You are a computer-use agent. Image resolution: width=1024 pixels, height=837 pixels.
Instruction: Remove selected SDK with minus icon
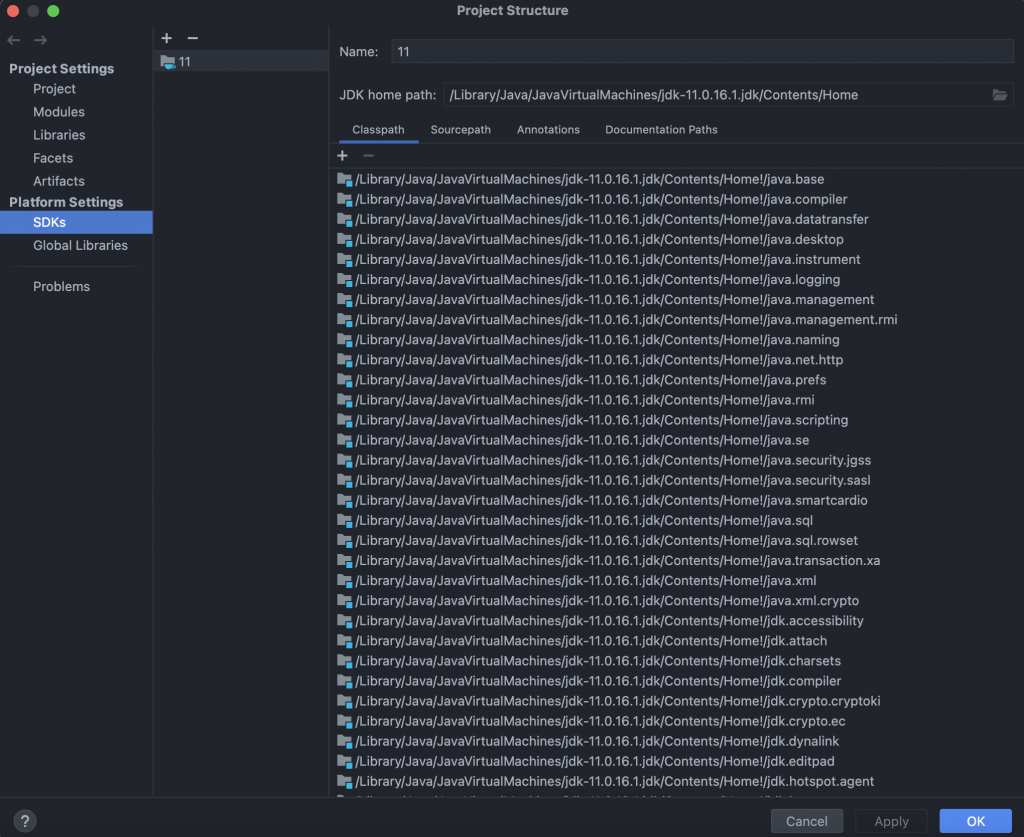pyautogui.click(x=193, y=38)
